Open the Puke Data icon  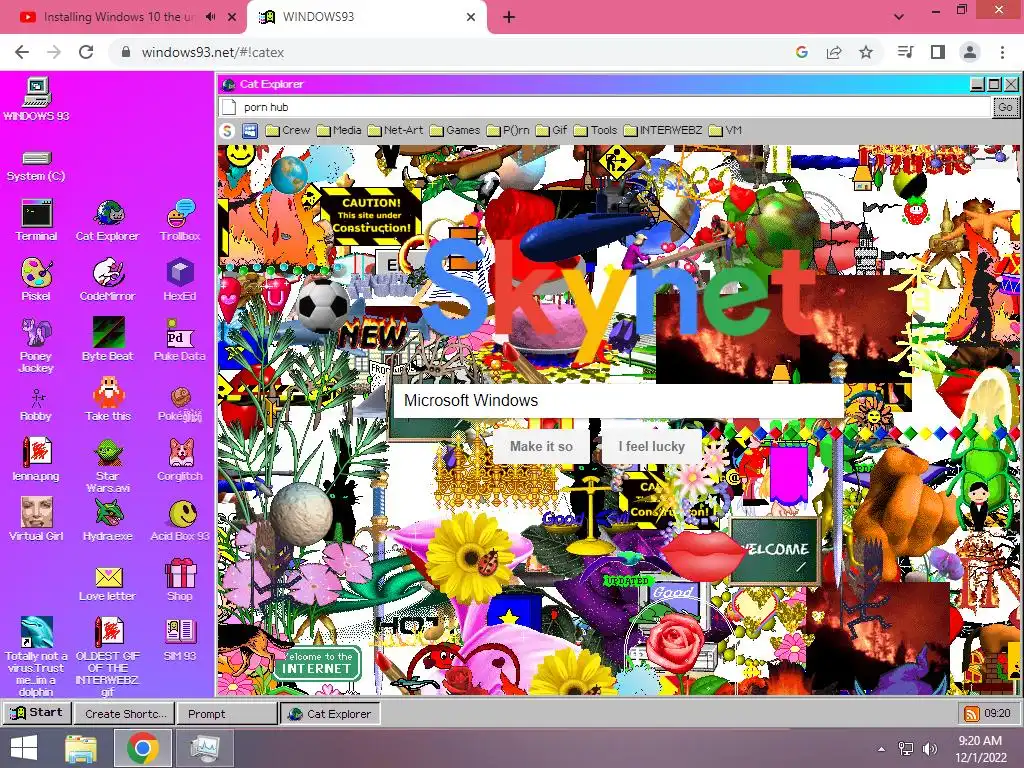click(180, 340)
